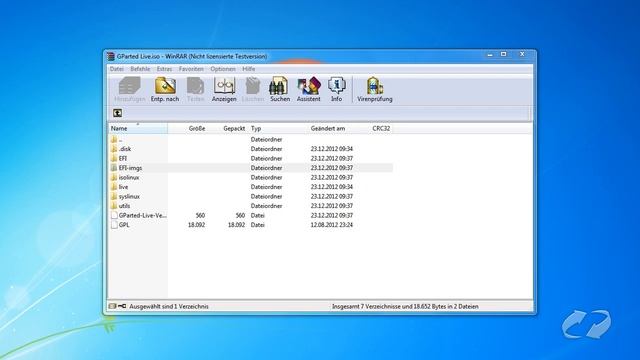Open the Extras menu
This screenshot has width=640, height=360.
164,69
